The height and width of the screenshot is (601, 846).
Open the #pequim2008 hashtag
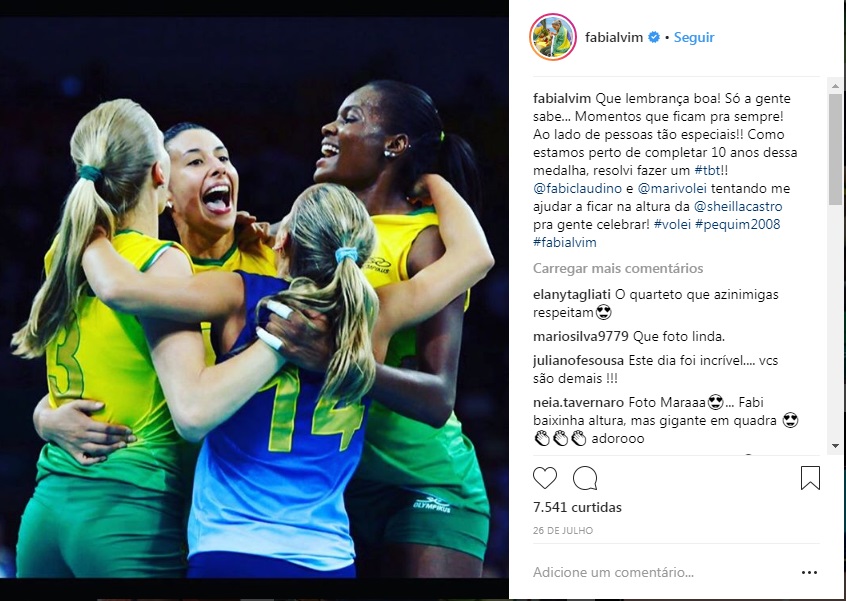[738, 224]
